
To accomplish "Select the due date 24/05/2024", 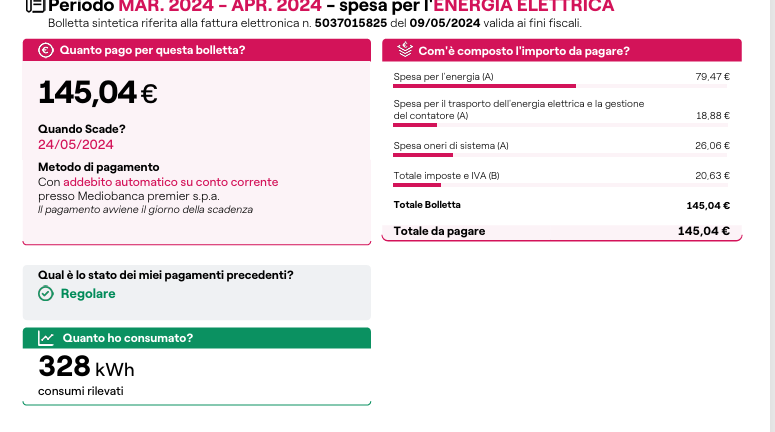I will tap(76, 144).
